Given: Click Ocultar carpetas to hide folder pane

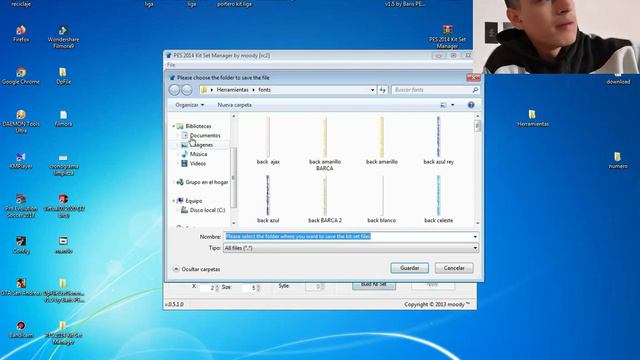Looking at the screenshot, I should coord(196,269).
